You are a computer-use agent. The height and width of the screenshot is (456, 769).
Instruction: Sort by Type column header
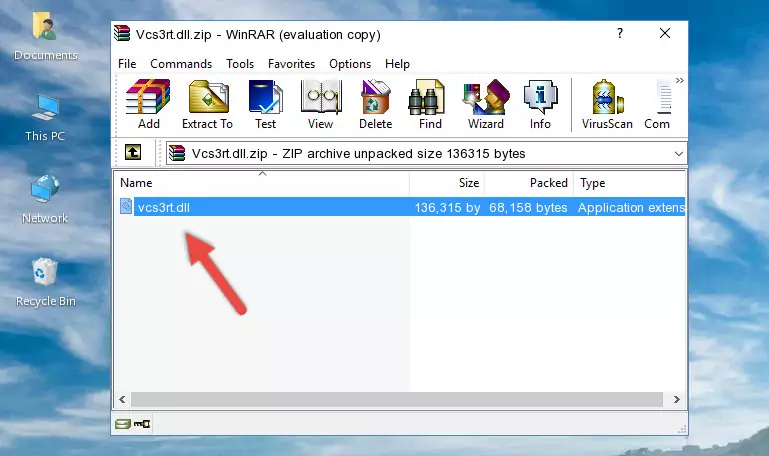[x=629, y=183]
